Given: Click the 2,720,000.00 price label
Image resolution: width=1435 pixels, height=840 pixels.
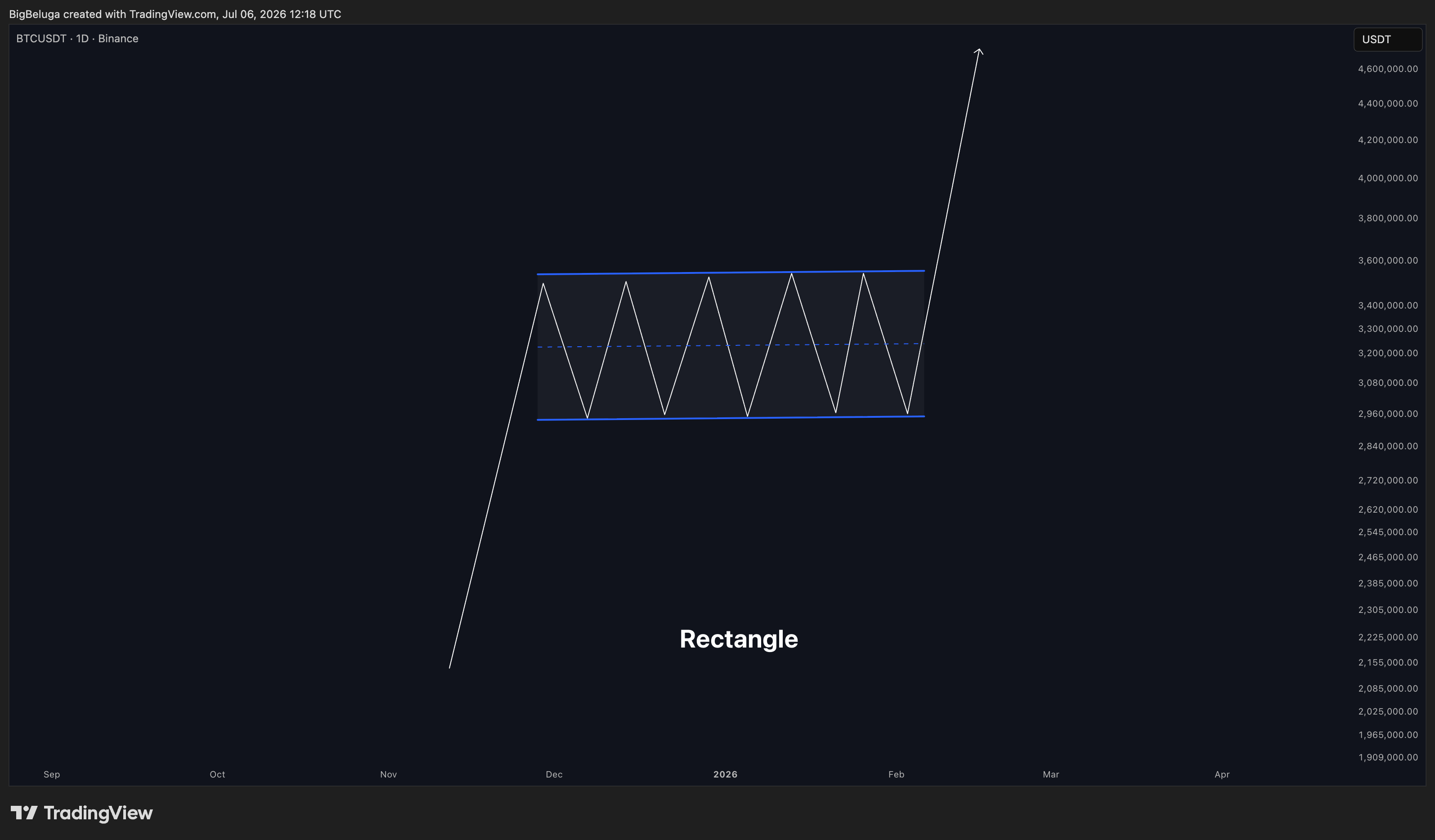Looking at the screenshot, I should pyautogui.click(x=1388, y=480).
